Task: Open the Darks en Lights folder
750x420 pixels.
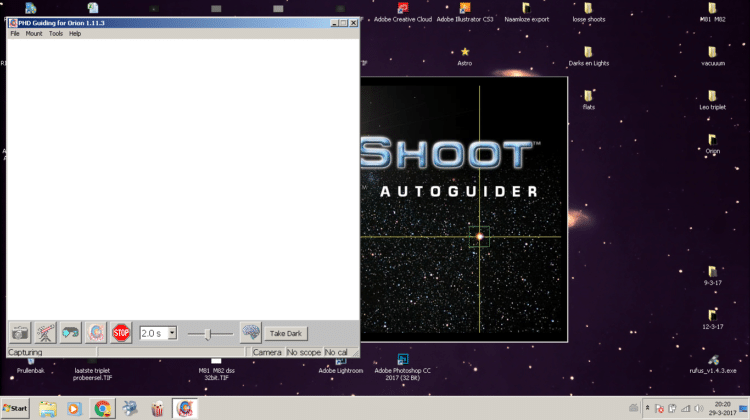Action: point(589,56)
